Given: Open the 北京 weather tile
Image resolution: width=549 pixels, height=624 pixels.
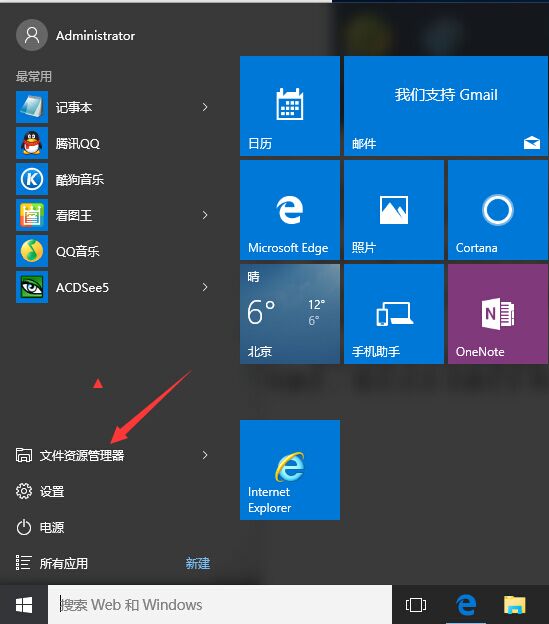Looking at the screenshot, I should pos(290,314).
